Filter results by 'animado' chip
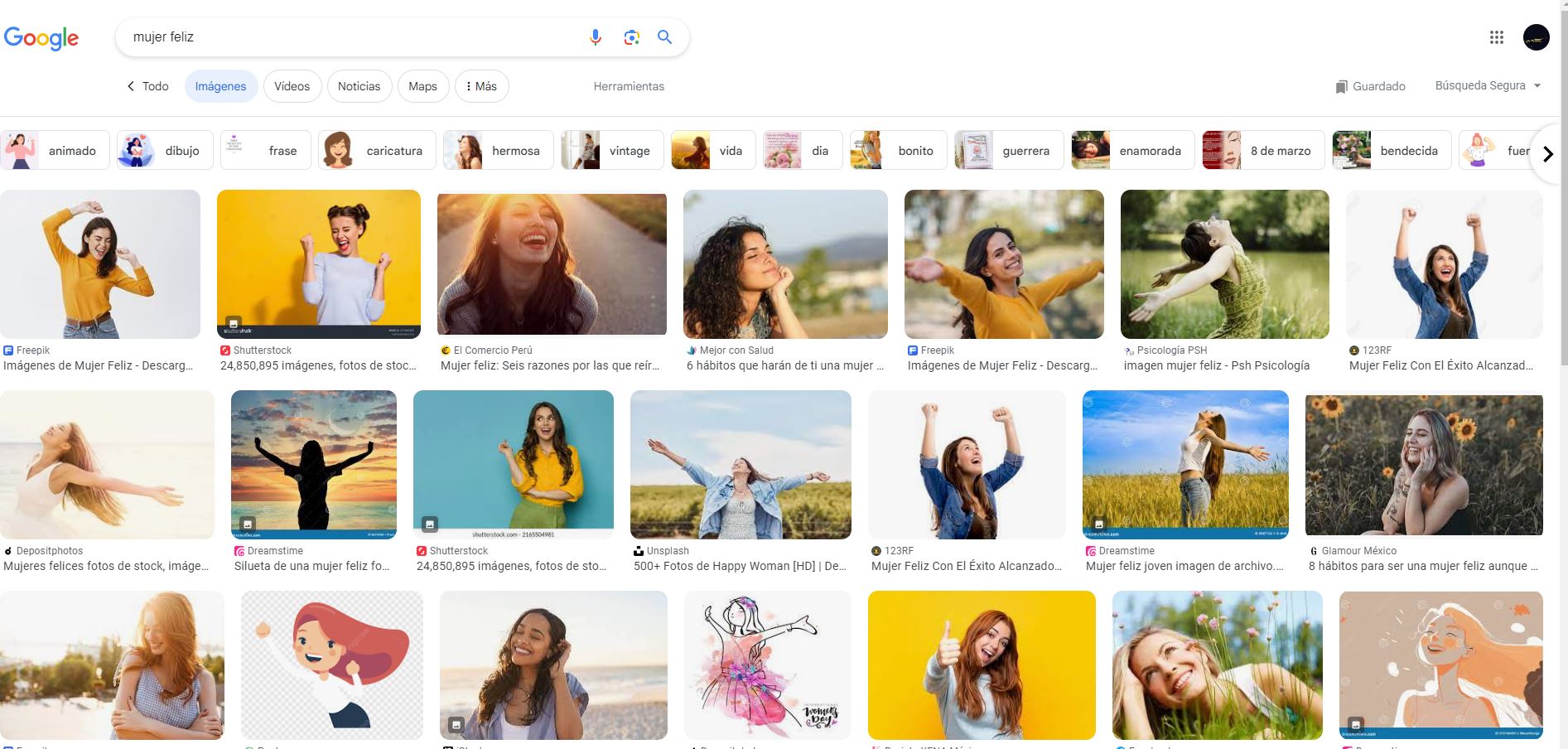Screen dimensions: 1568x749 tap(55, 151)
